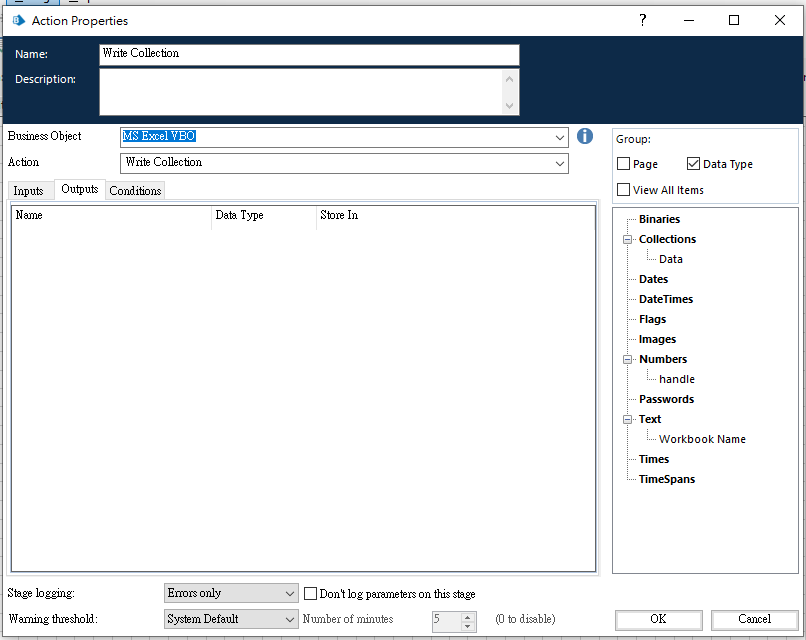Collapse the Text tree node
The image size is (806, 640).
coord(627,419)
